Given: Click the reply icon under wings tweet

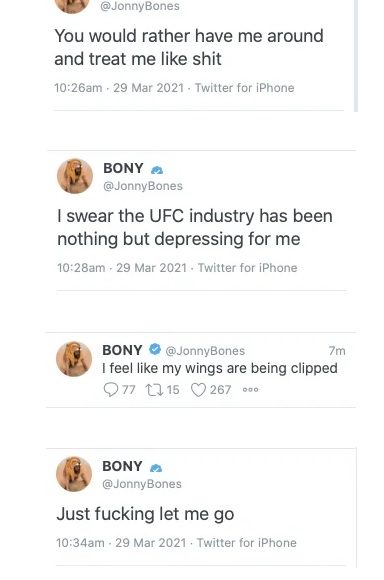Looking at the screenshot, I should (x=111, y=390).
